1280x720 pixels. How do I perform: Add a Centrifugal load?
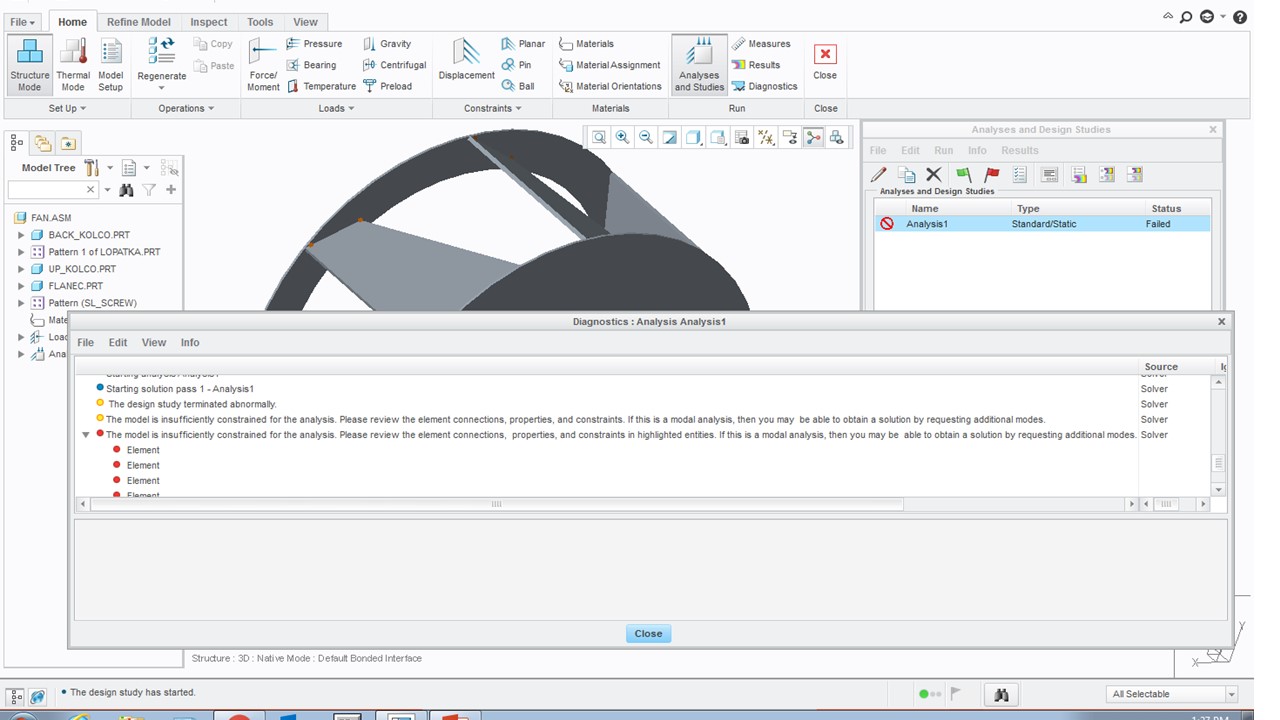point(394,65)
